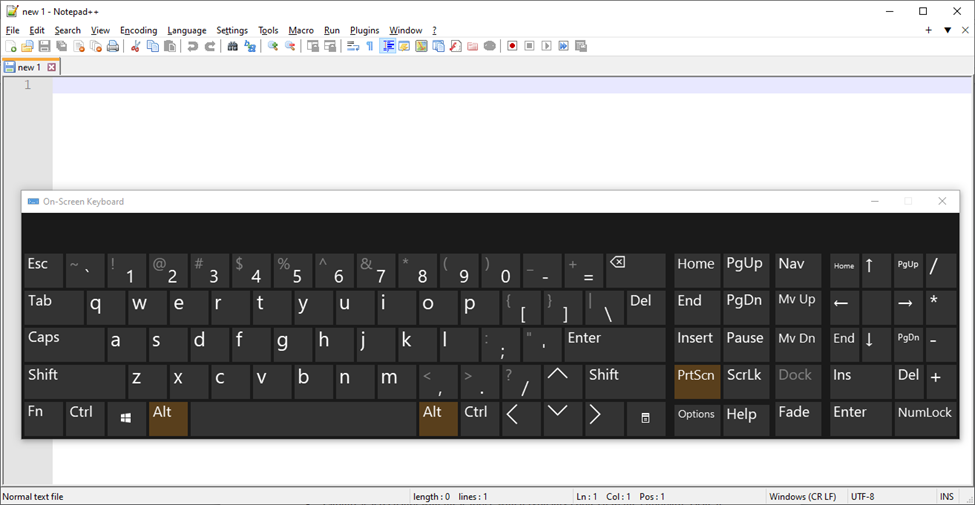
Task: Click the Stop Recording macro icon
Action: (529, 46)
